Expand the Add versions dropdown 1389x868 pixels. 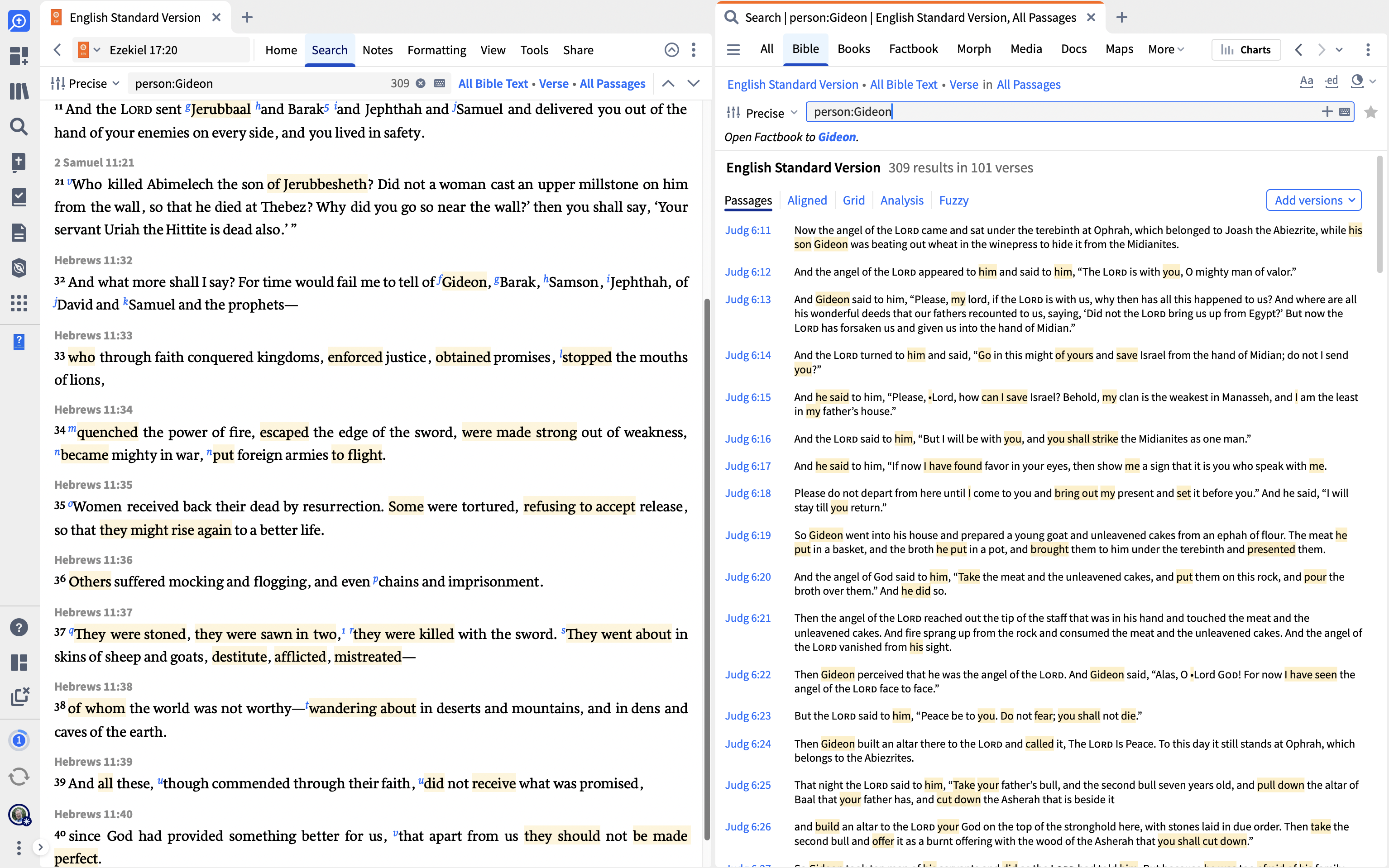1314,200
